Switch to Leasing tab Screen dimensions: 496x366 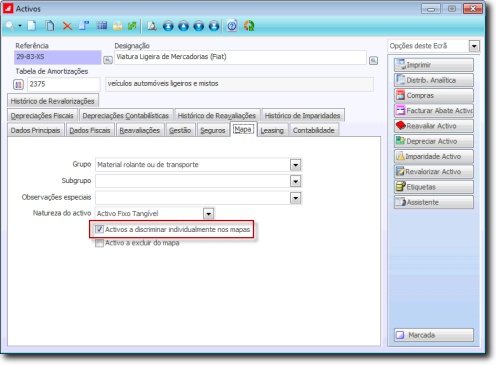pos(272,130)
